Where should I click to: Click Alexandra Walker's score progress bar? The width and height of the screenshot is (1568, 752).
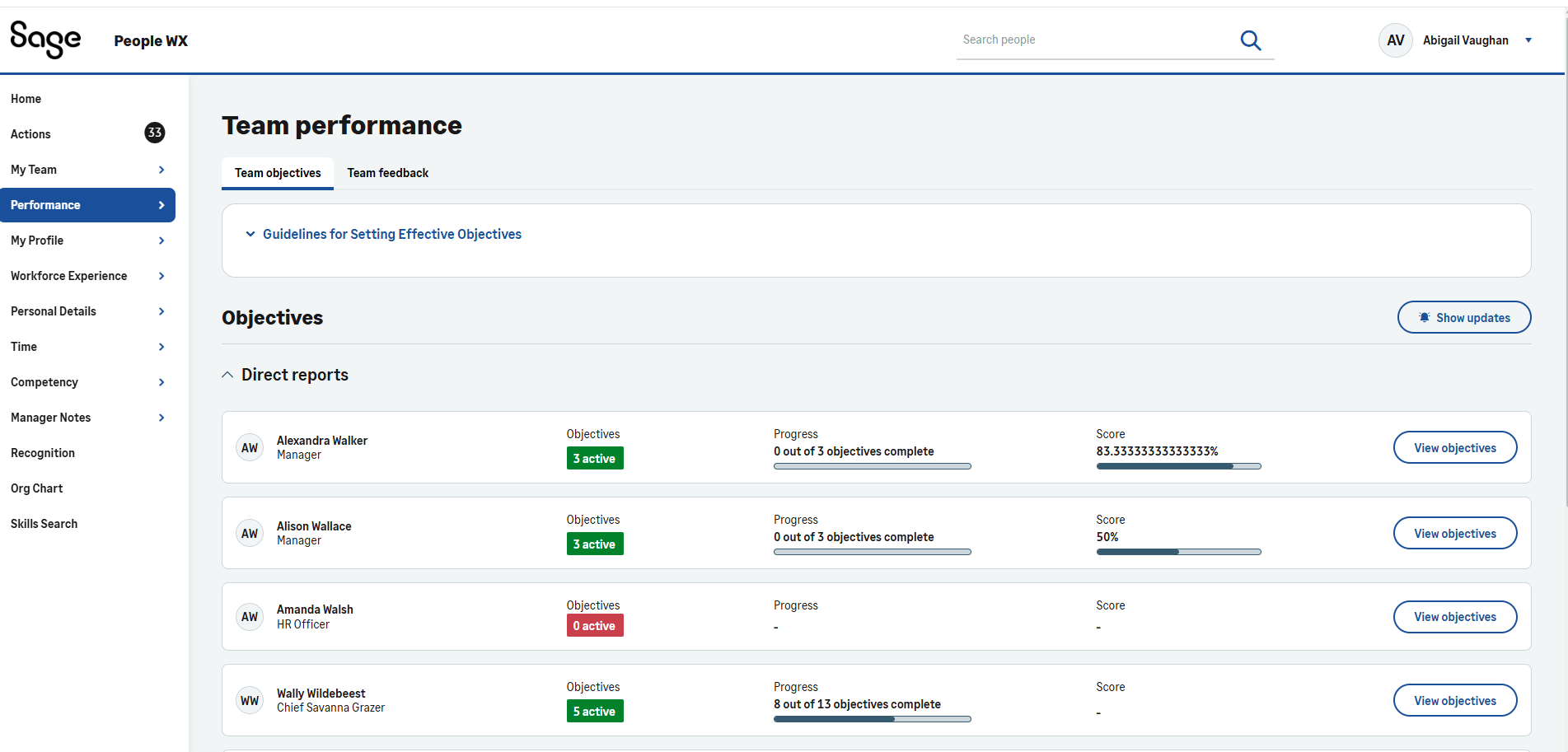(1178, 466)
